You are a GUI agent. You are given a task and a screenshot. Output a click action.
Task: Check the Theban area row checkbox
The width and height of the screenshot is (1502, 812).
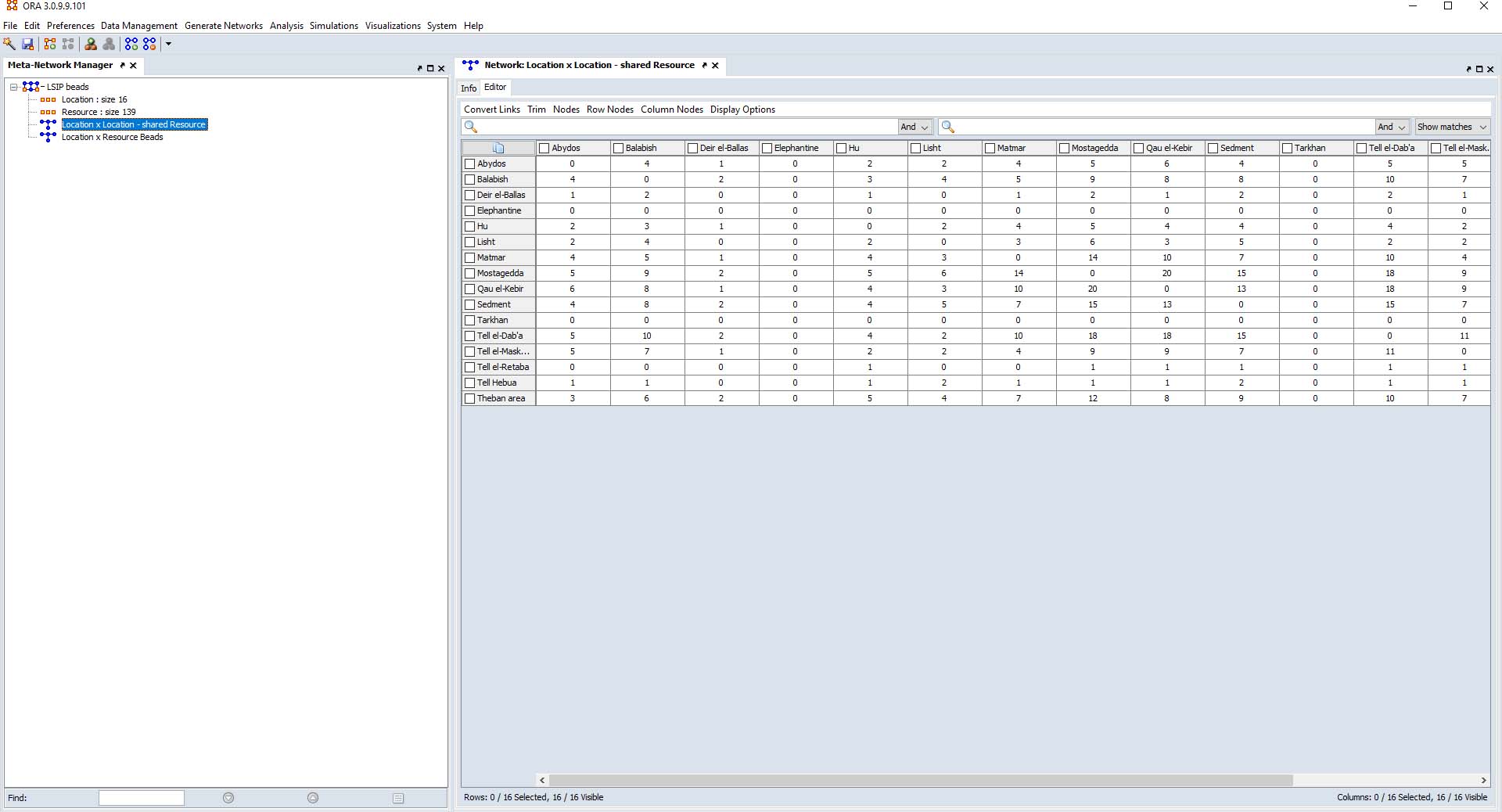[x=470, y=398]
